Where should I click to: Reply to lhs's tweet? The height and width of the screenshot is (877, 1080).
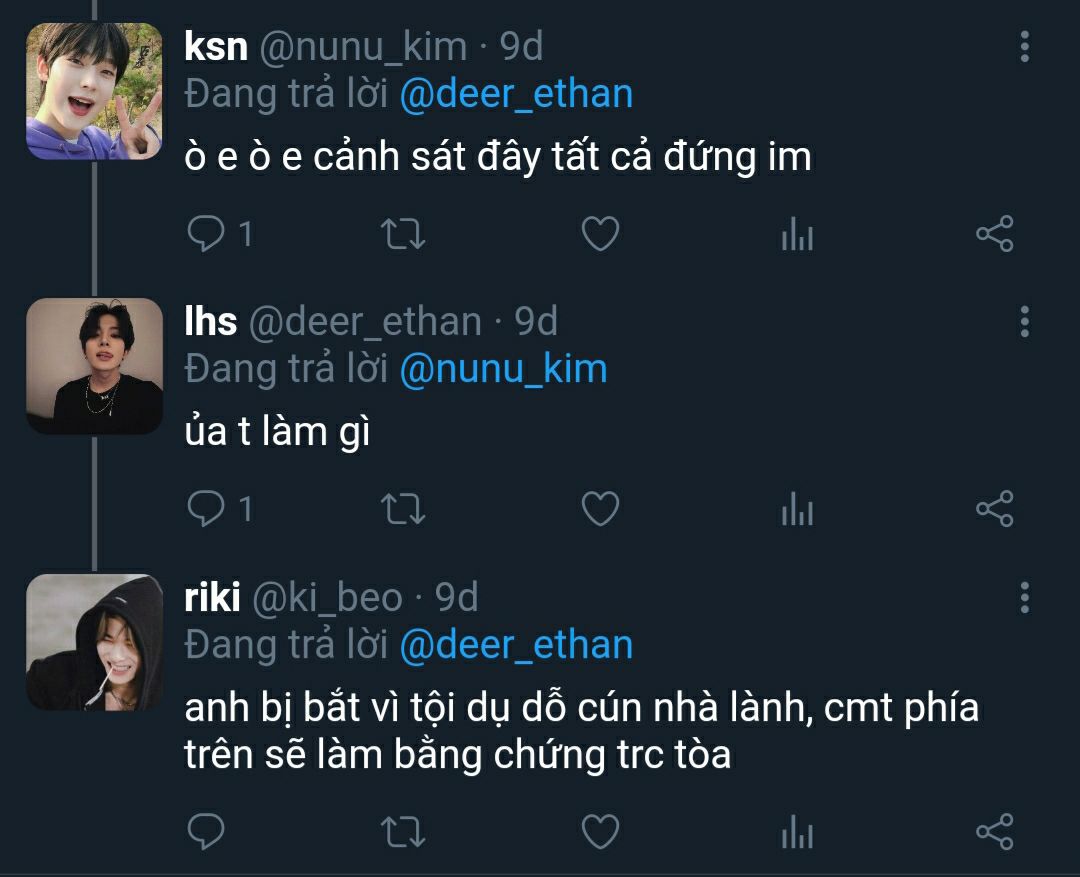click(x=207, y=509)
